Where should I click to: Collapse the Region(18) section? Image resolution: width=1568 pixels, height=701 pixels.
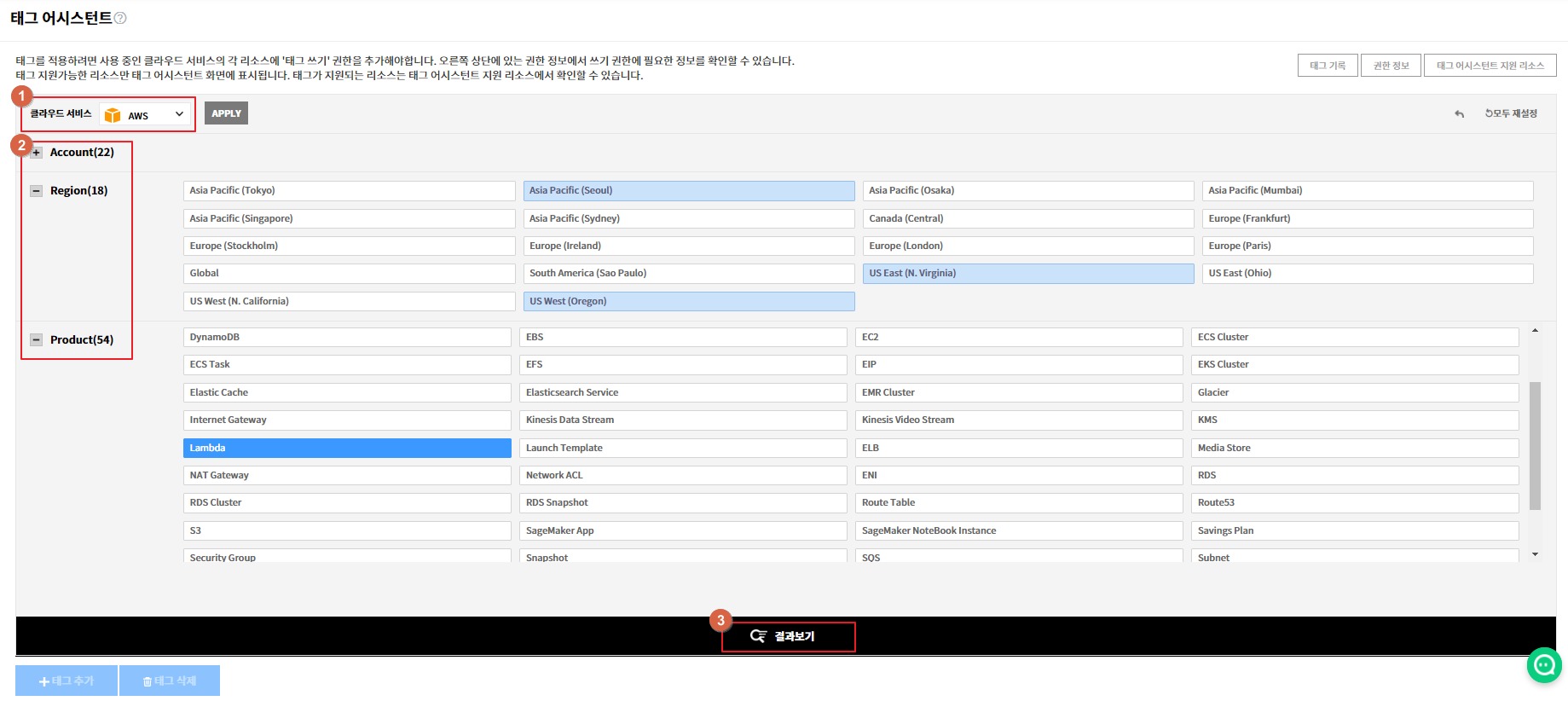click(x=36, y=191)
